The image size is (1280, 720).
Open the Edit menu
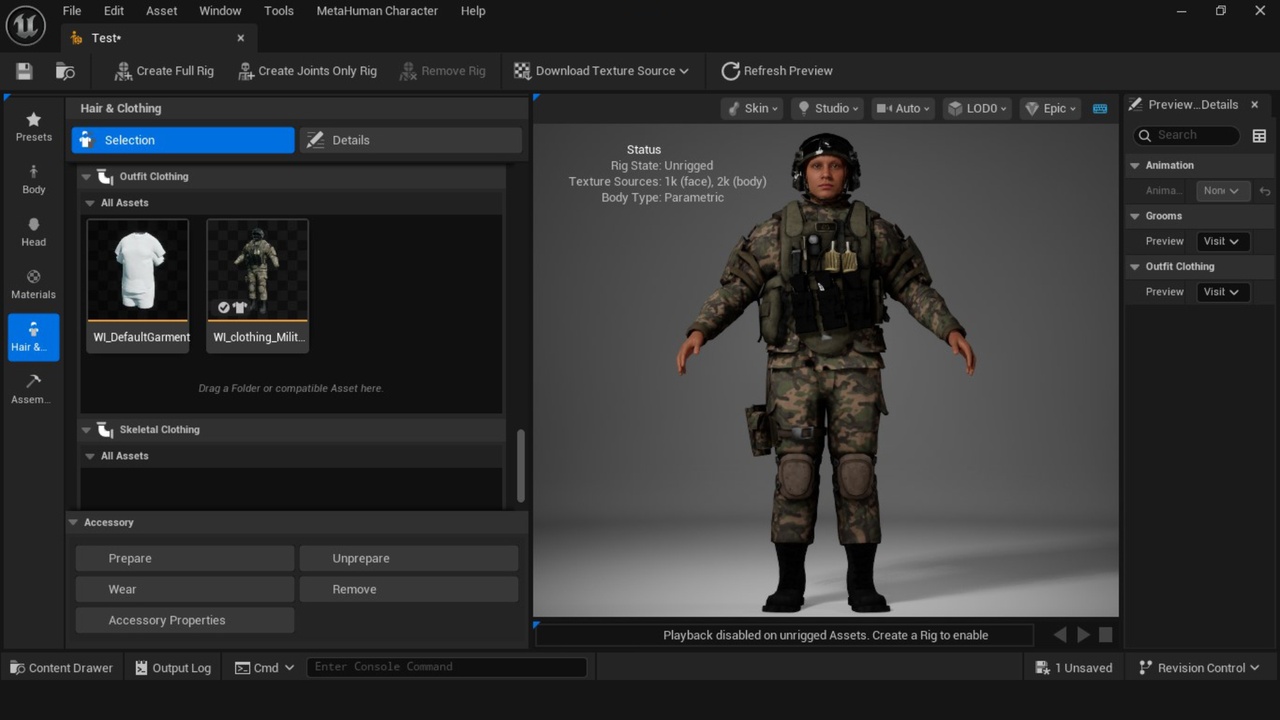point(114,11)
